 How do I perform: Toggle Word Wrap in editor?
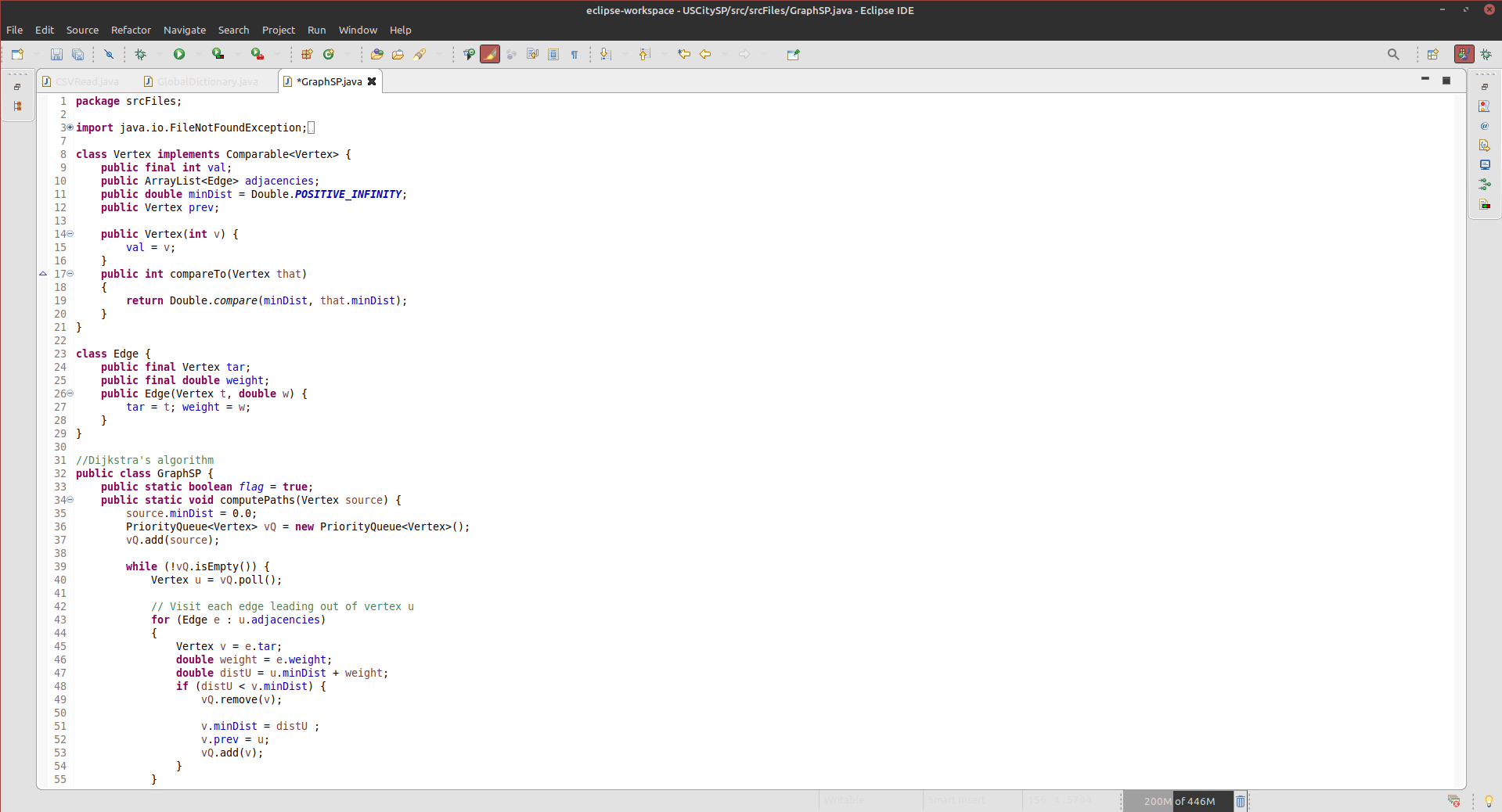point(532,54)
